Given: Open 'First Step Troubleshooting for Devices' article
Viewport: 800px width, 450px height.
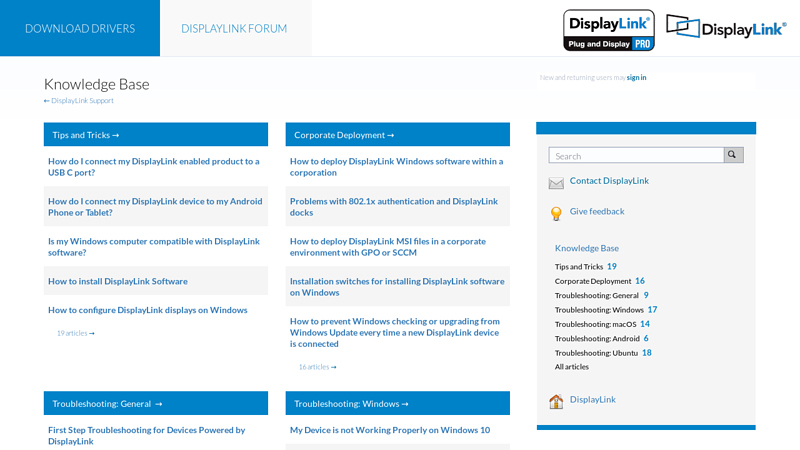Looking at the screenshot, I should [x=146, y=436].
